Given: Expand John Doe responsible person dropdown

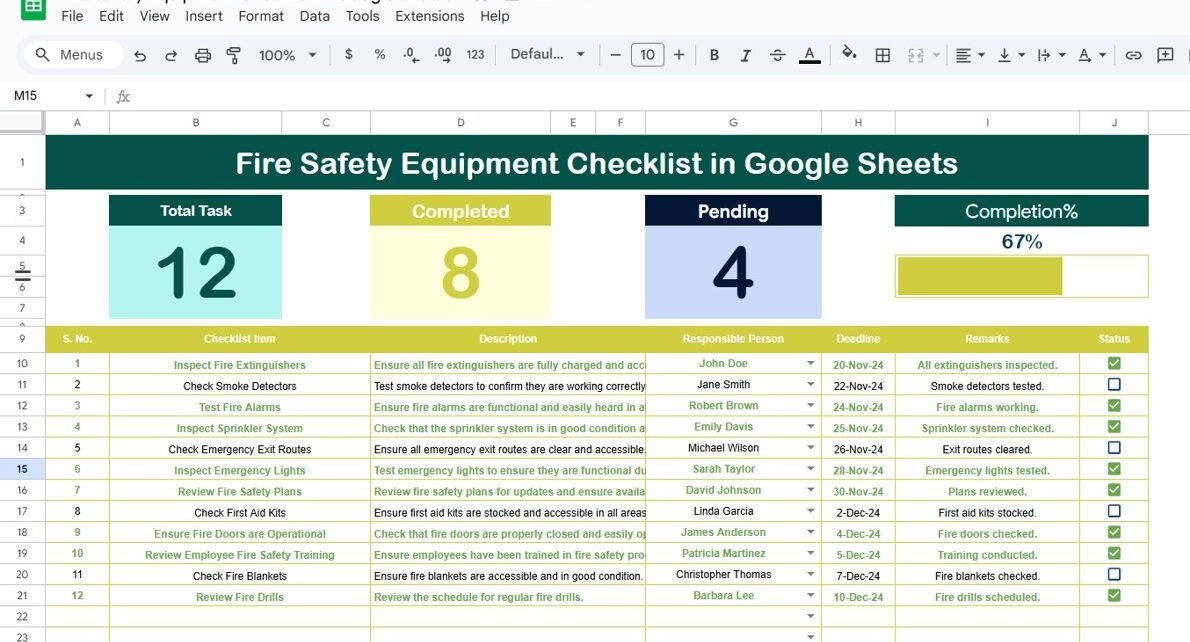Looking at the screenshot, I should 811,363.
